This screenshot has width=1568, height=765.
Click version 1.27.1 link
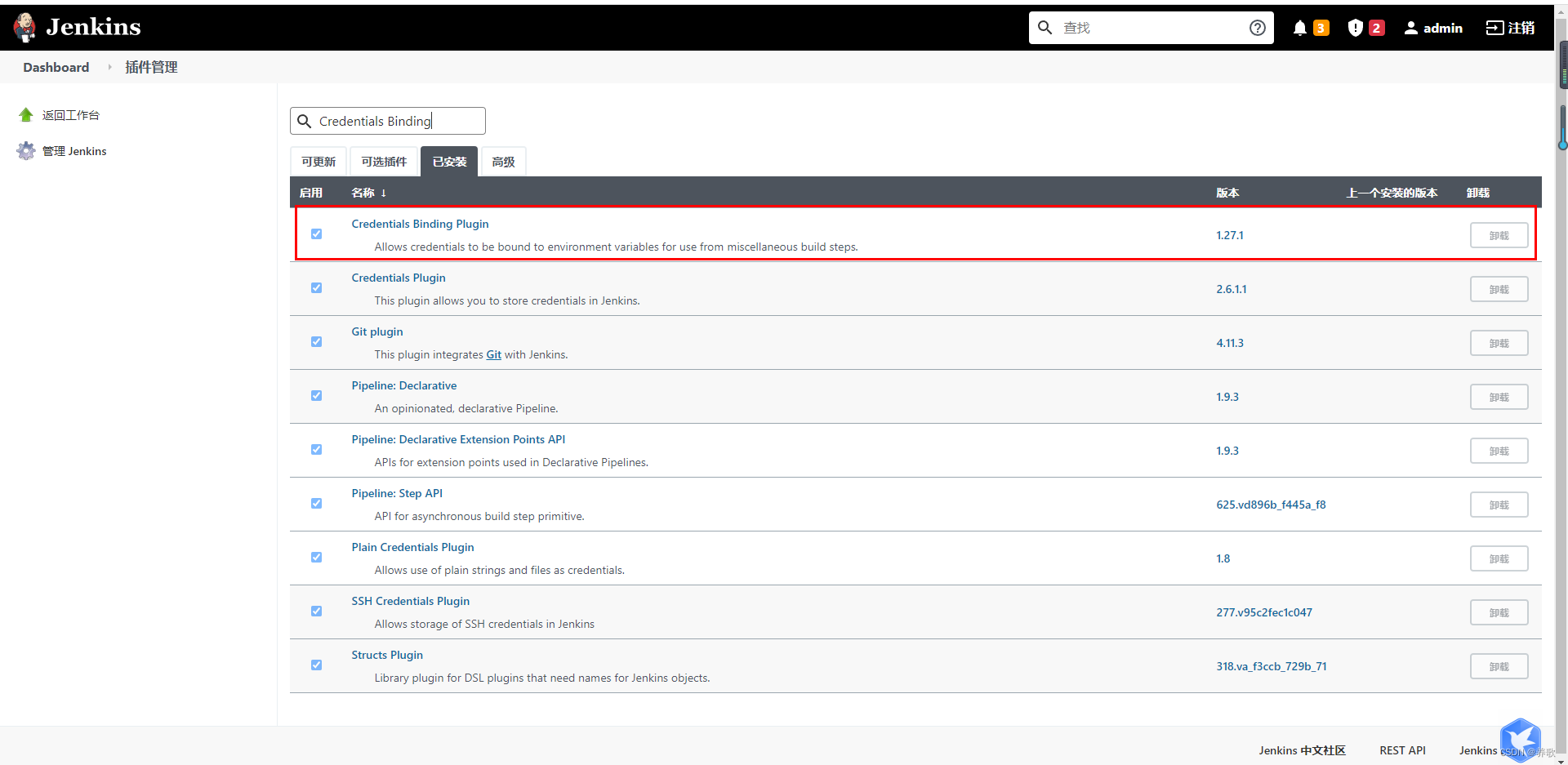(1230, 235)
